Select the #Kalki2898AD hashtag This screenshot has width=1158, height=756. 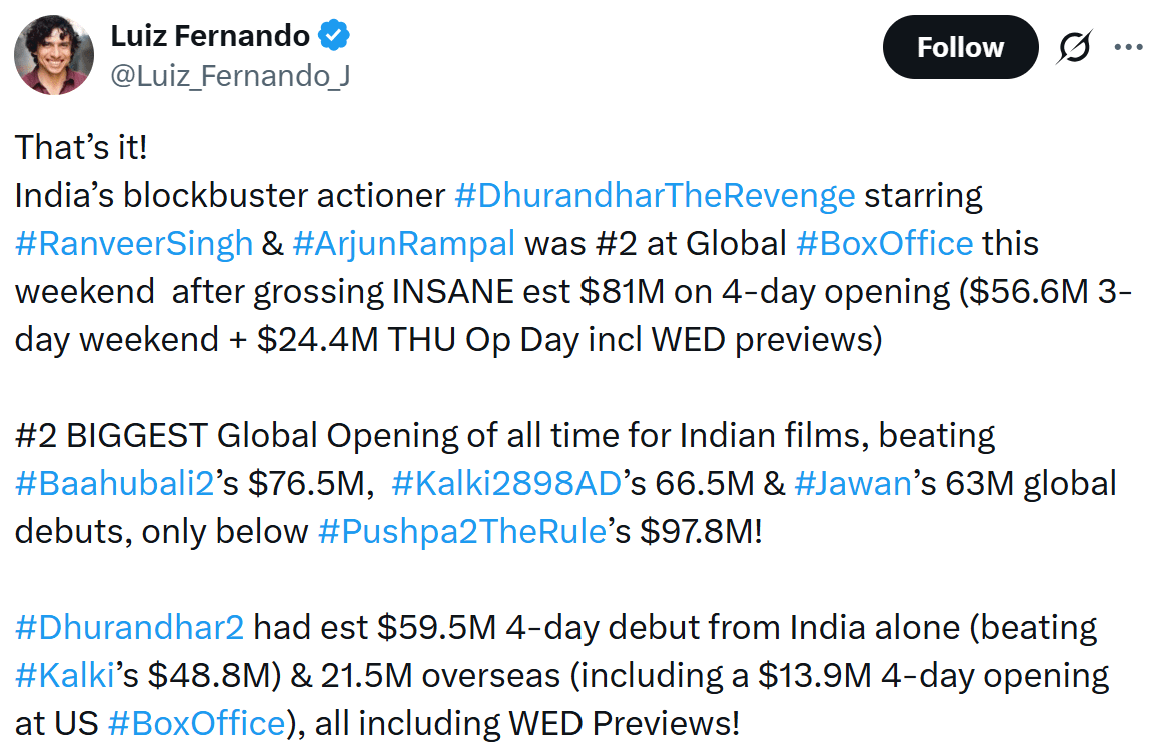click(x=507, y=483)
